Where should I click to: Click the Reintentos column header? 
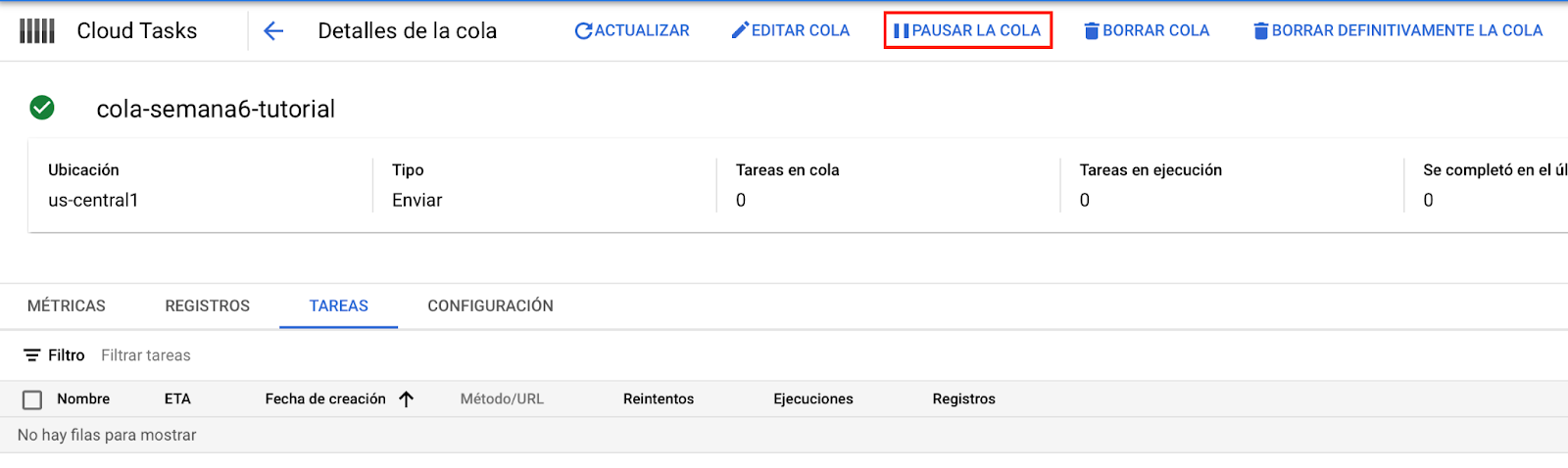click(x=659, y=399)
